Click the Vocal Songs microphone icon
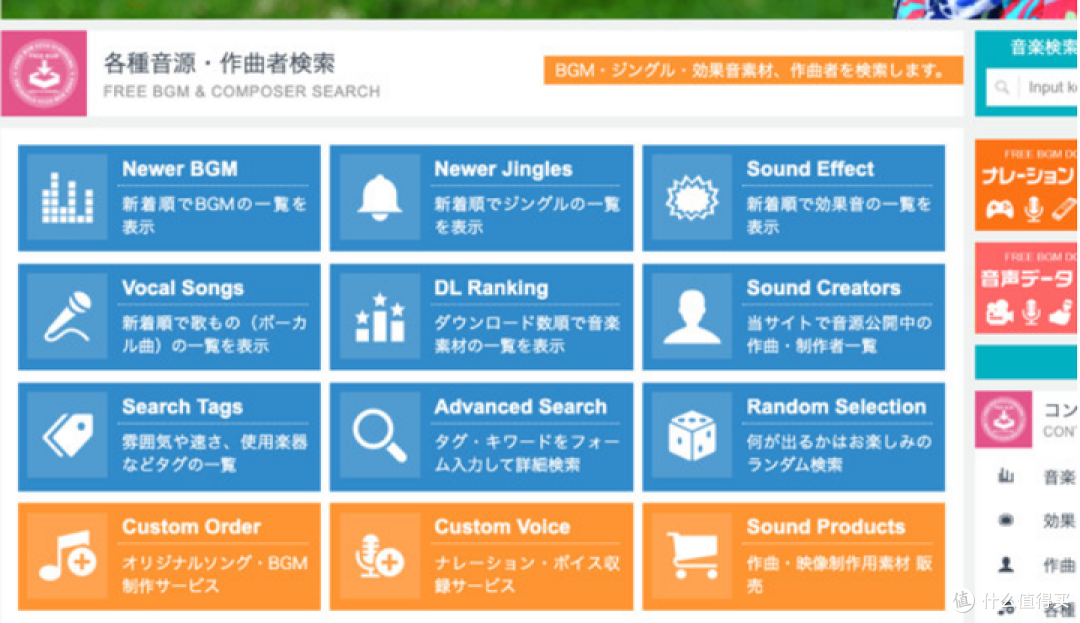Screen dimensions: 1080x623 68,317
